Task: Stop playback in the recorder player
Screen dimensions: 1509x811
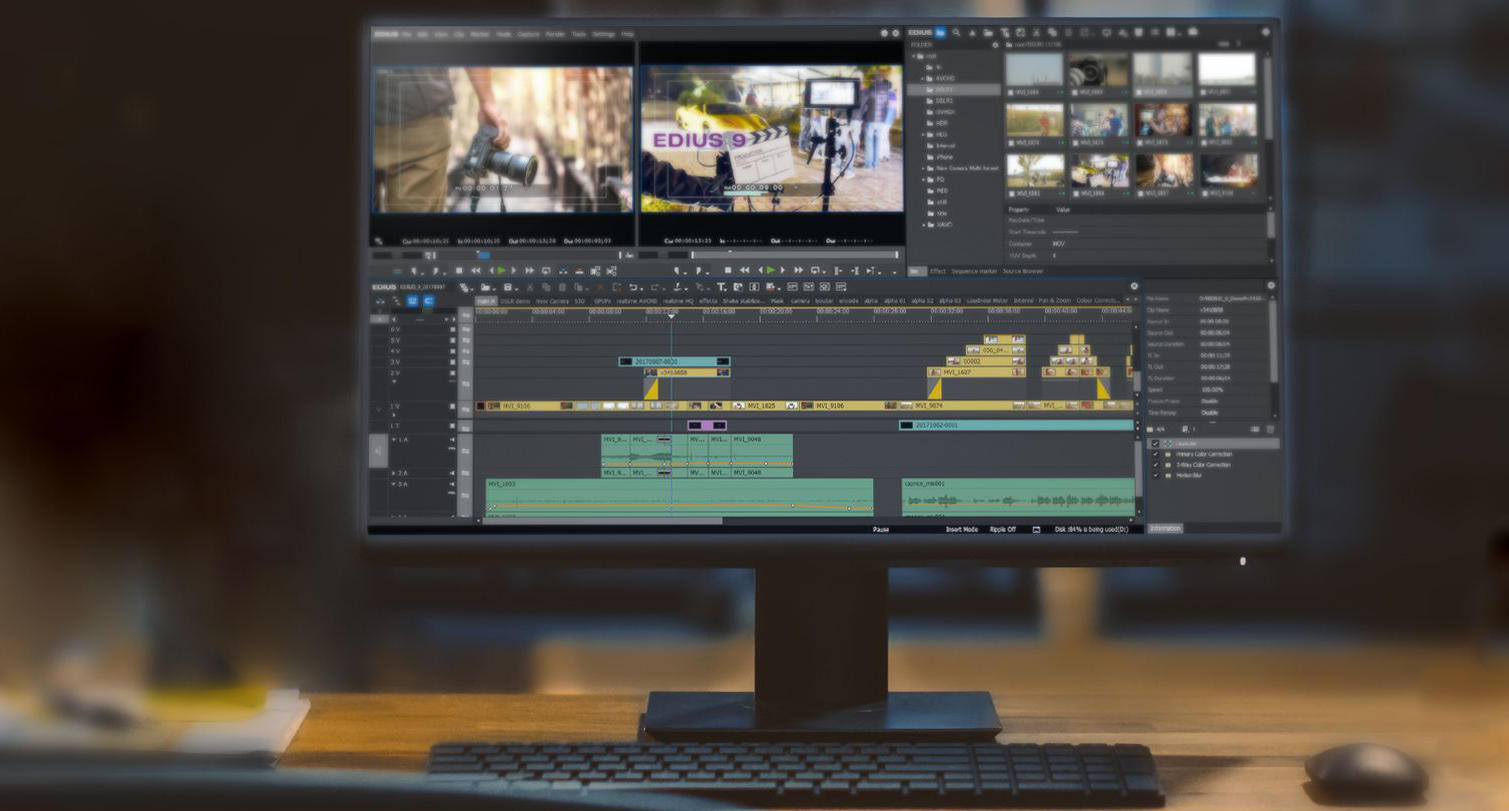Action: pos(728,271)
